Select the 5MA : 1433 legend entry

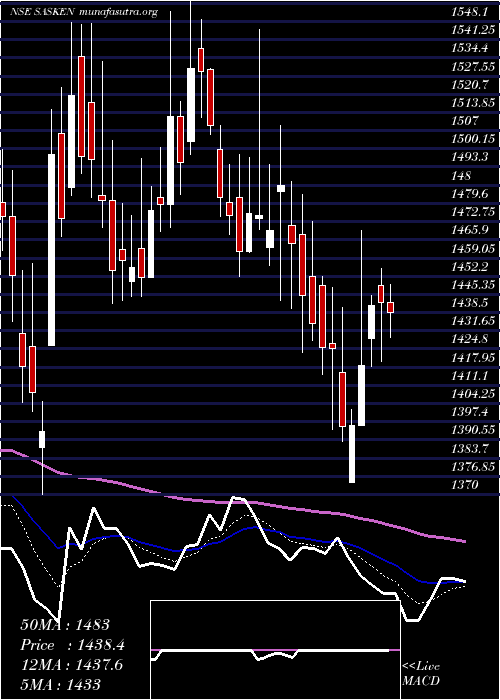(x=60, y=684)
